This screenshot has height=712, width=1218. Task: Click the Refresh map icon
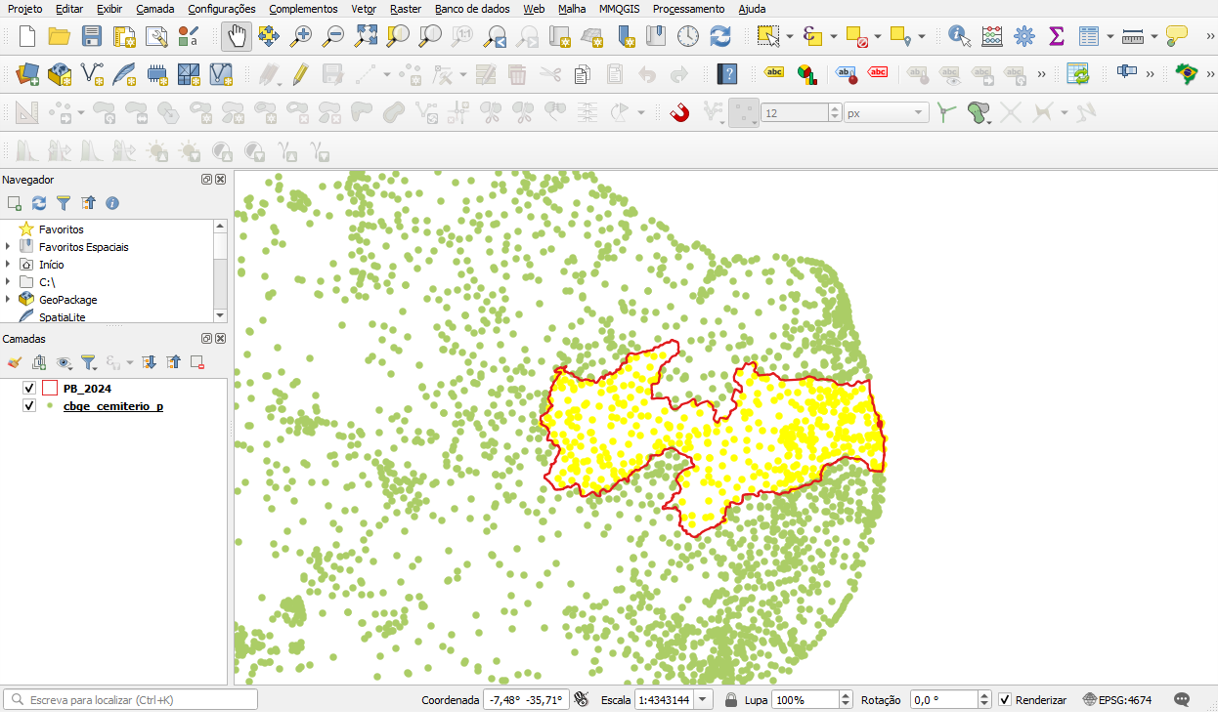720,37
